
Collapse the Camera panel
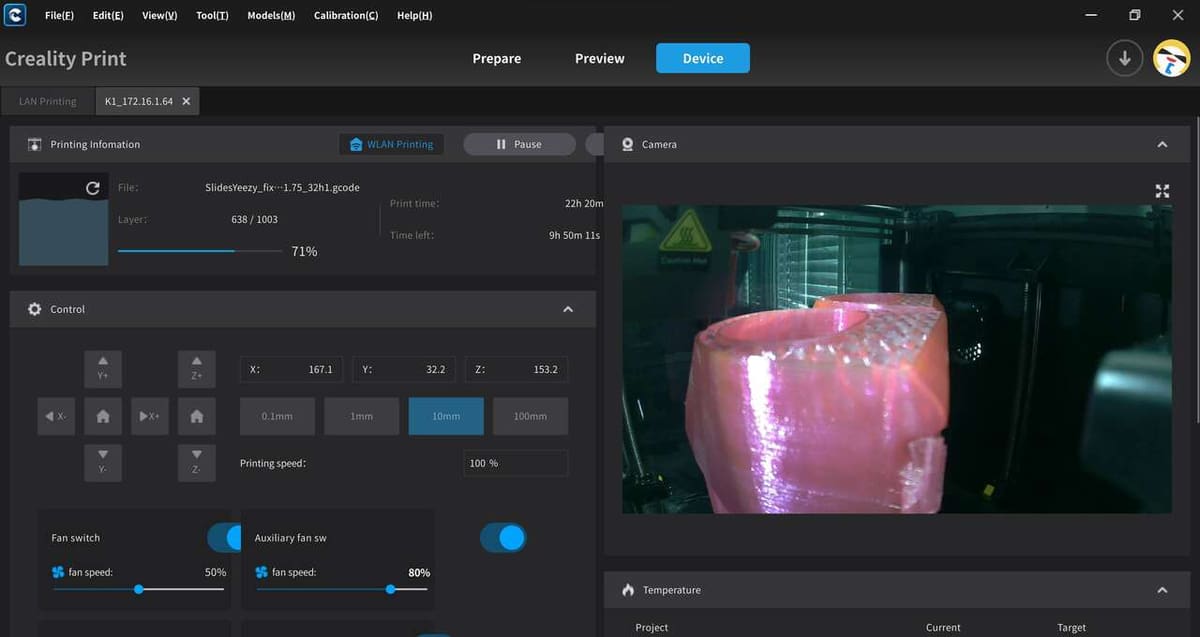(x=1162, y=145)
